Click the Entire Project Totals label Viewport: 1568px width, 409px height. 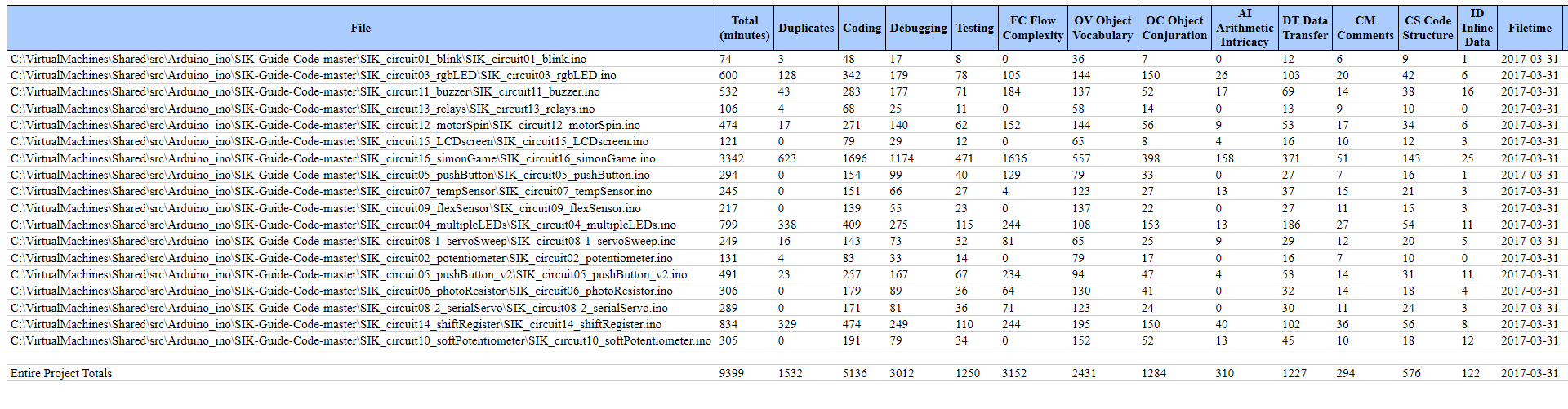pyautogui.click(x=61, y=373)
